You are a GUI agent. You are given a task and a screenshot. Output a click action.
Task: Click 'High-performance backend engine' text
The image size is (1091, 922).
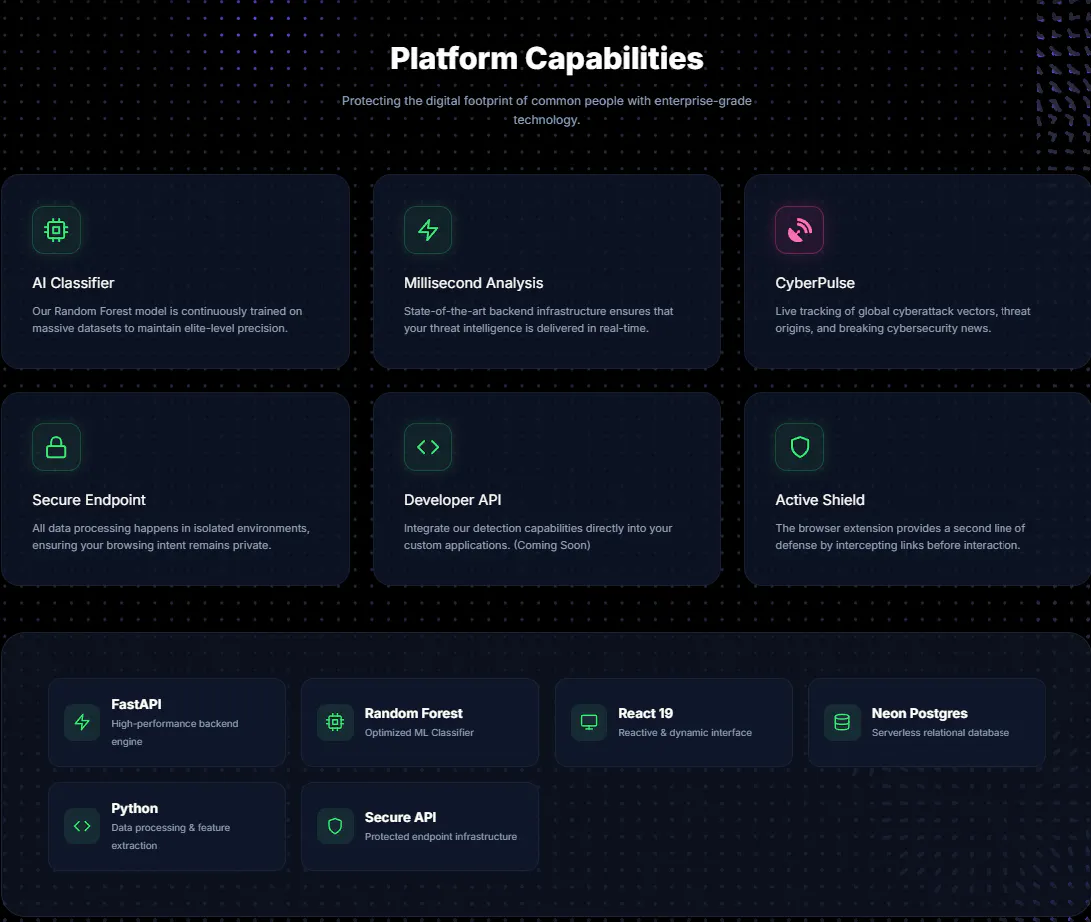(x=175, y=733)
